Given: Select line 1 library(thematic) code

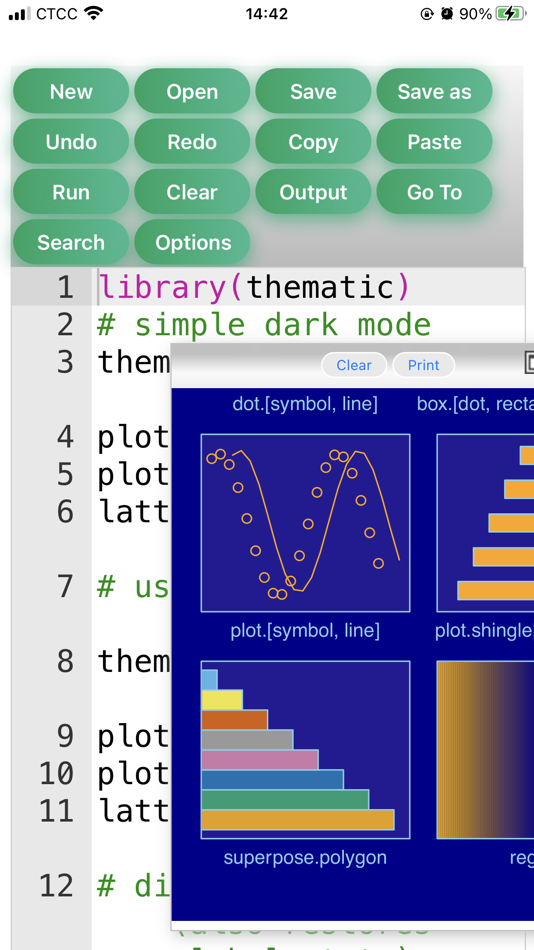Looking at the screenshot, I should click(254, 287).
